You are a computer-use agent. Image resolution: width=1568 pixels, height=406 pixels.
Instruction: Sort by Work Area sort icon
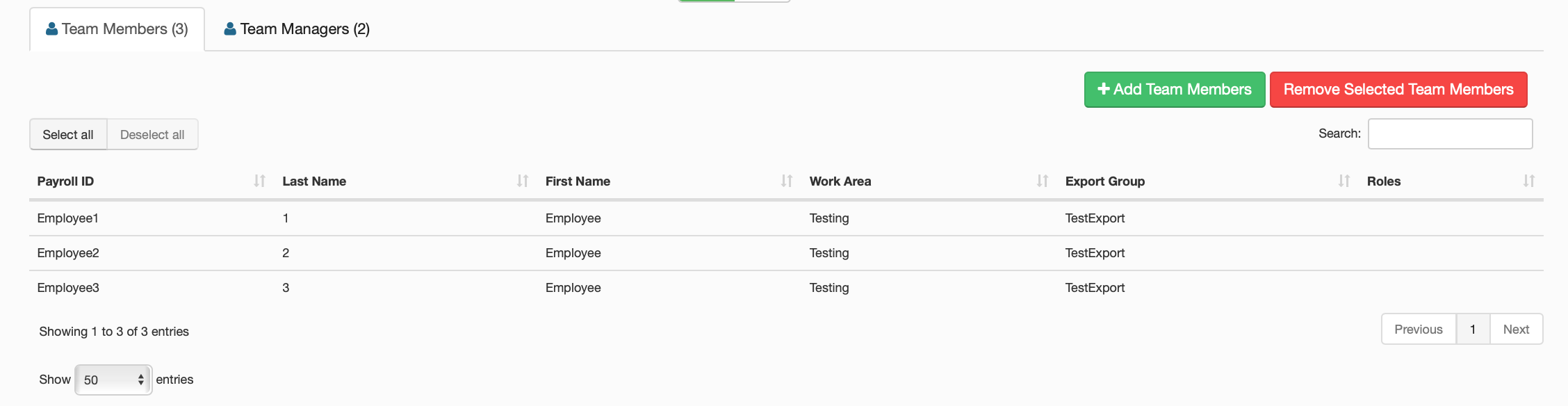[x=1042, y=181]
